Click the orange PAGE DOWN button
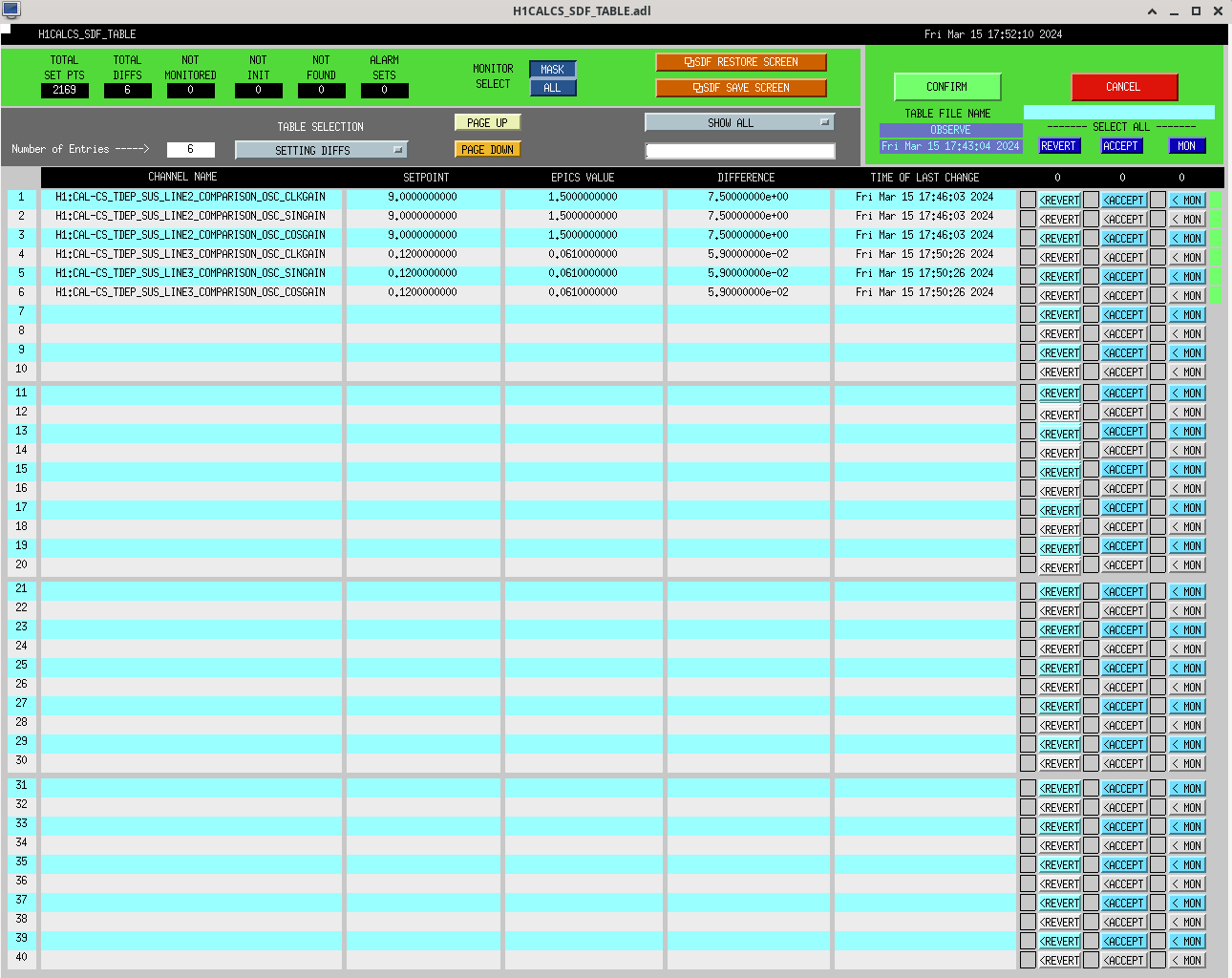The image size is (1232, 978). pyautogui.click(x=487, y=149)
